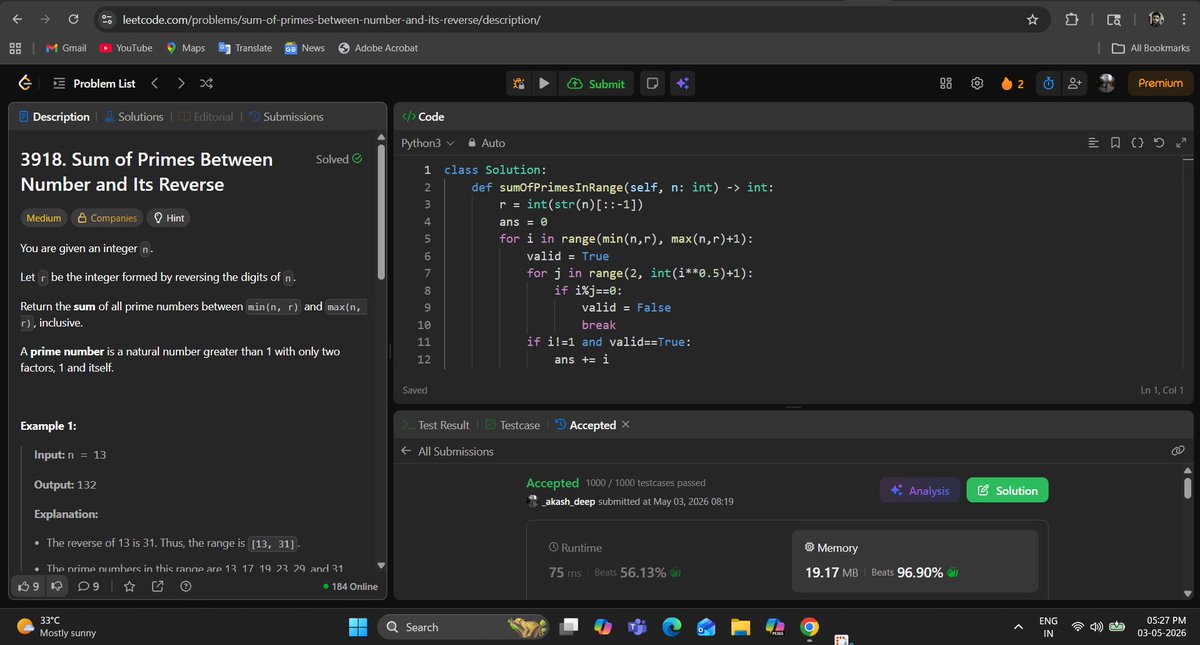Image resolution: width=1200 pixels, height=645 pixels.
Task: Go to the previous problem arrow
Action: (154, 84)
